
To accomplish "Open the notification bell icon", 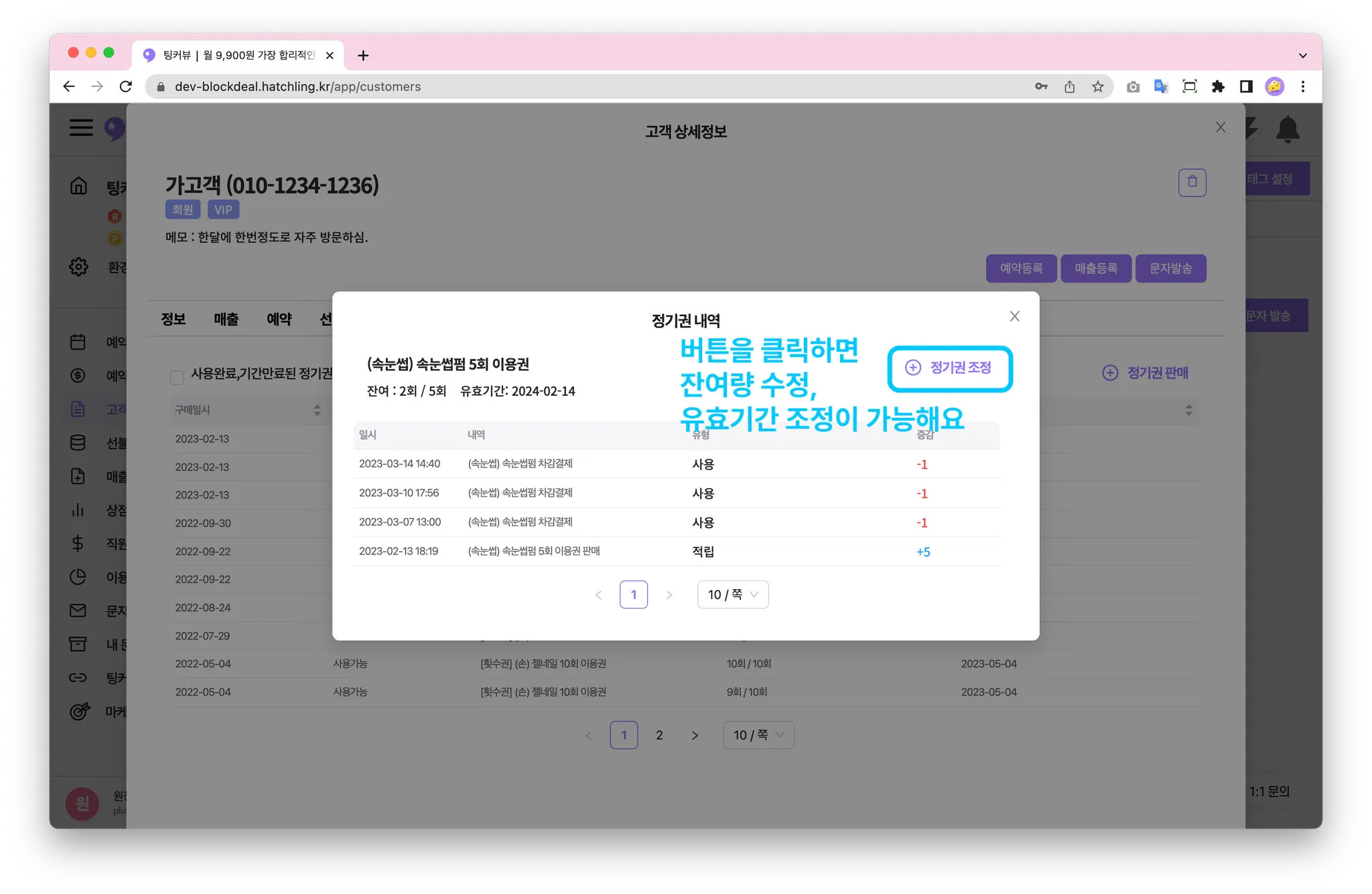I will (x=1287, y=129).
